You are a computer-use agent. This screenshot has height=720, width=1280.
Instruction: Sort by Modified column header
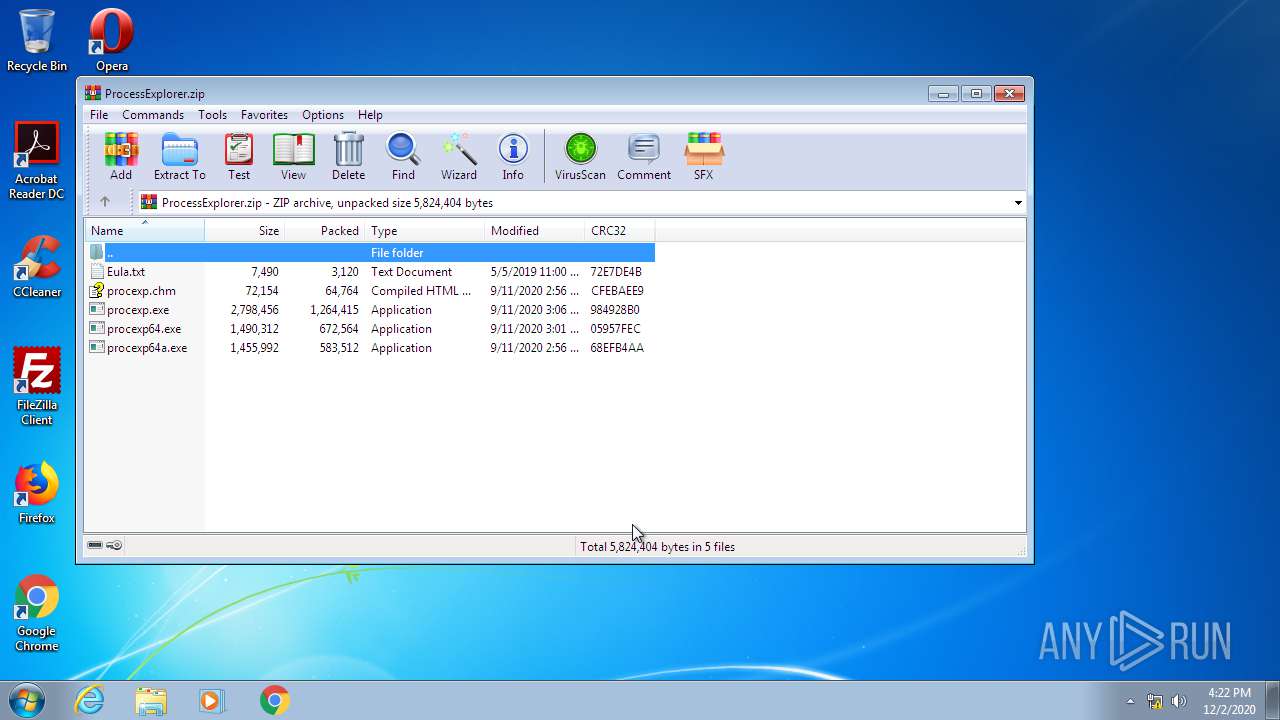point(535,231)
